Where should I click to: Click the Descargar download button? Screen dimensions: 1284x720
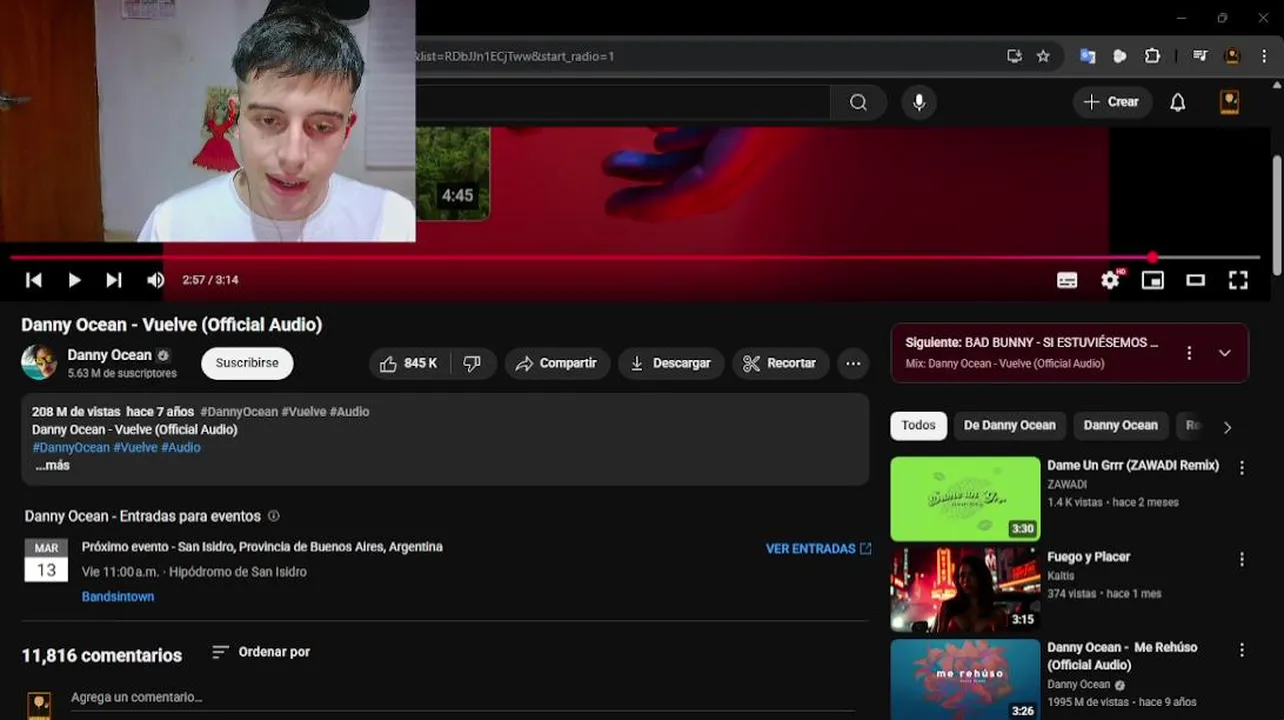[671, 363]
